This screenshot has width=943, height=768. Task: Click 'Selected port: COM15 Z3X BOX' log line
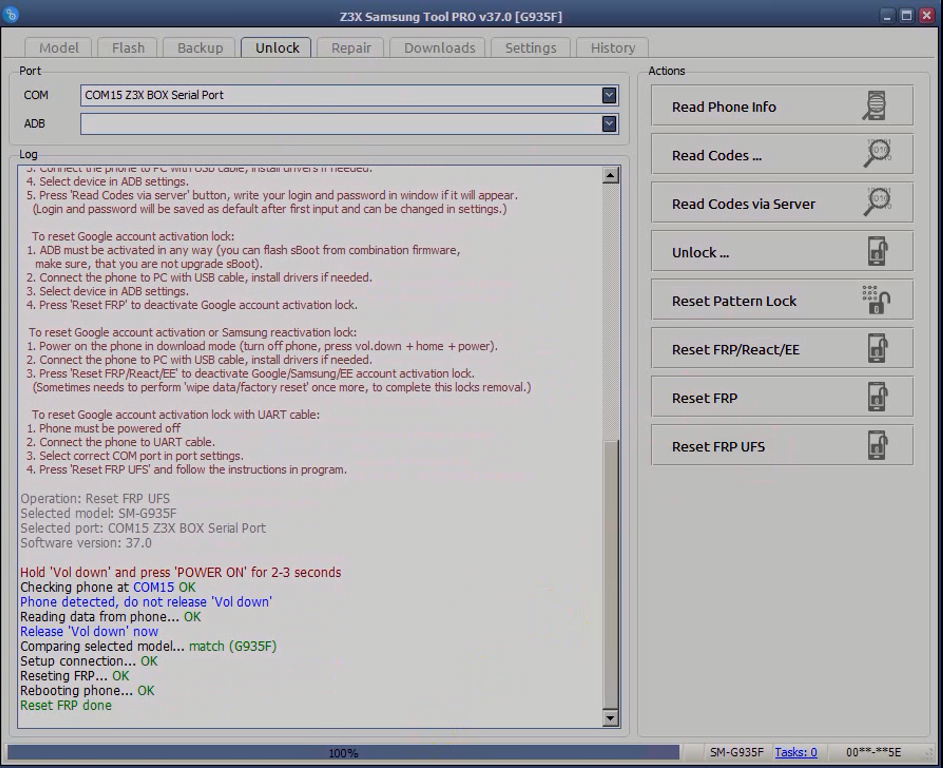(143, 528)
